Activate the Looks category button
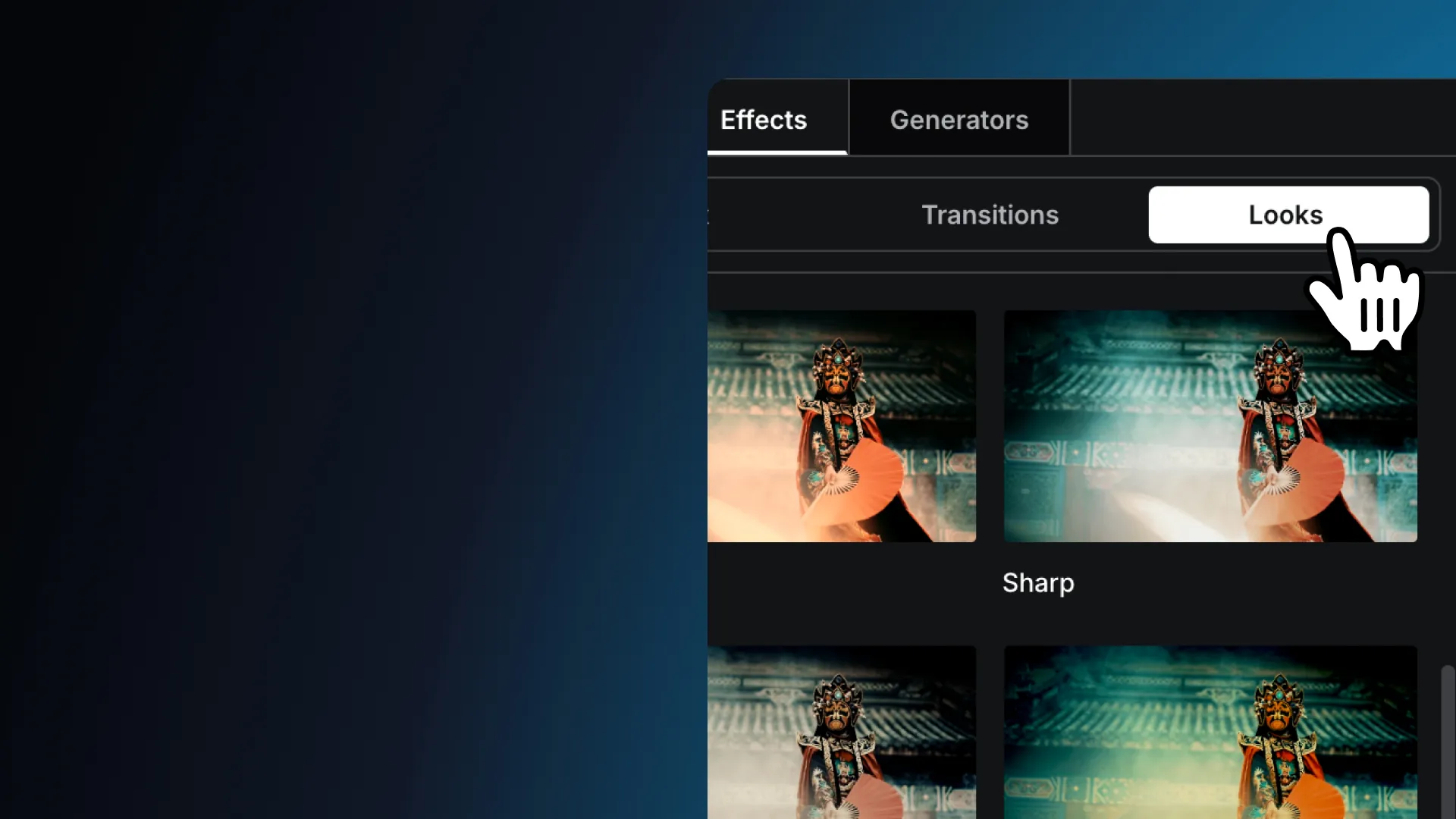This screenshot has height=819, width=1456. click(1286, 215)
